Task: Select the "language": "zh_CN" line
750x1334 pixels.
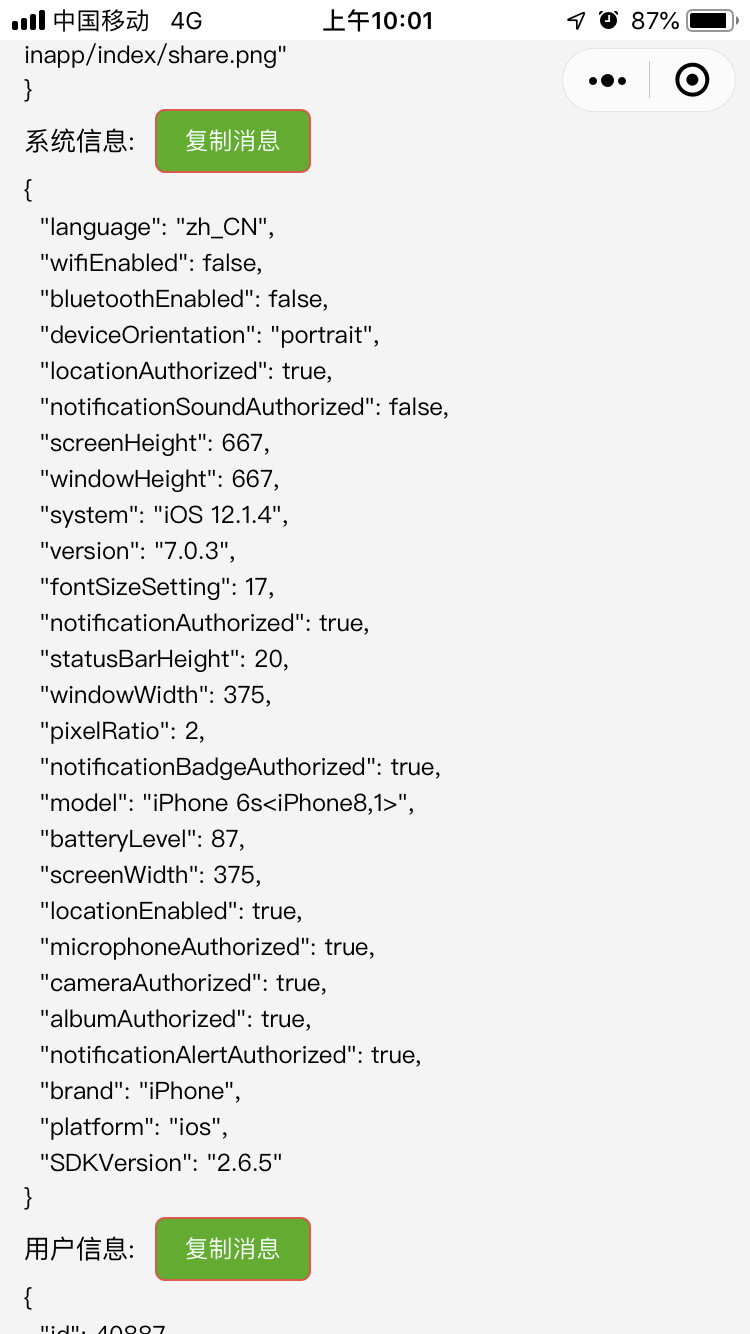Action: [x=157, y=227]
